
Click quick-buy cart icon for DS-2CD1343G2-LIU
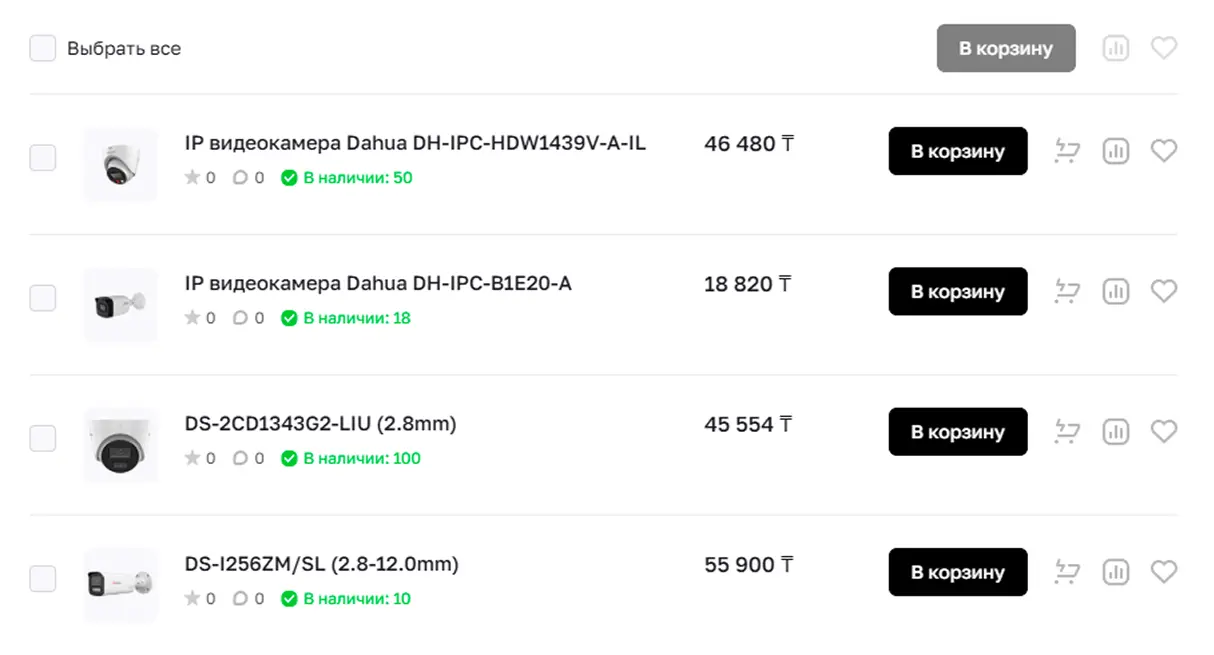[1067, 432]
